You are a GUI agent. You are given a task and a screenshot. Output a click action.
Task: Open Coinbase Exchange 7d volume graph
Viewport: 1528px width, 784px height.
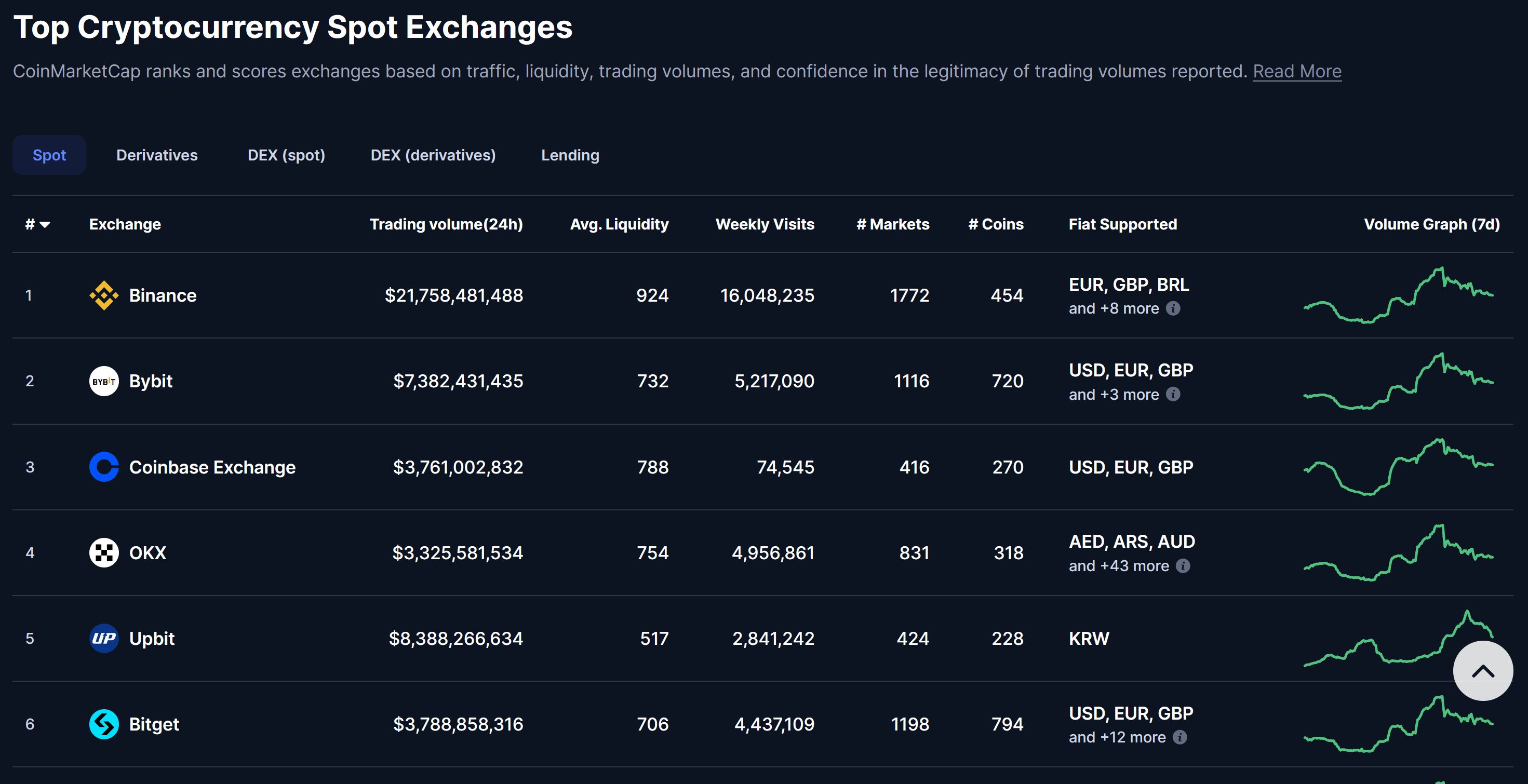[1398, 467]
